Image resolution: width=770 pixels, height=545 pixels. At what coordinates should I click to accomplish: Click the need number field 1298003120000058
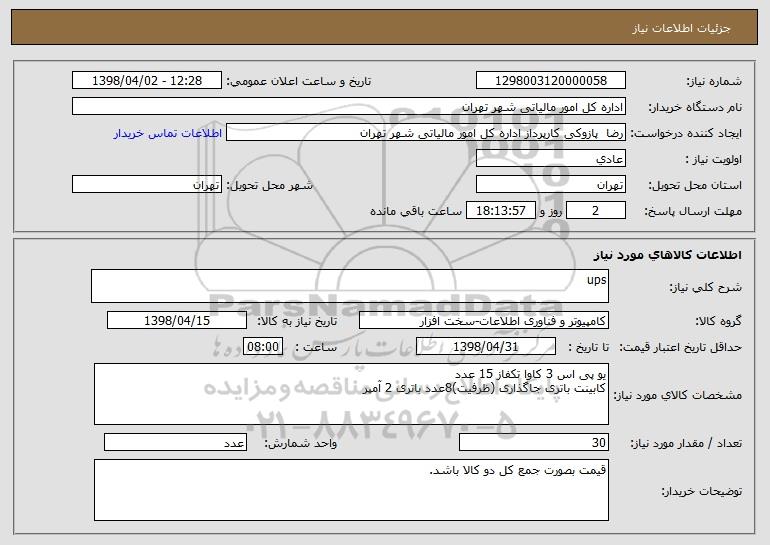click(550, 80)
